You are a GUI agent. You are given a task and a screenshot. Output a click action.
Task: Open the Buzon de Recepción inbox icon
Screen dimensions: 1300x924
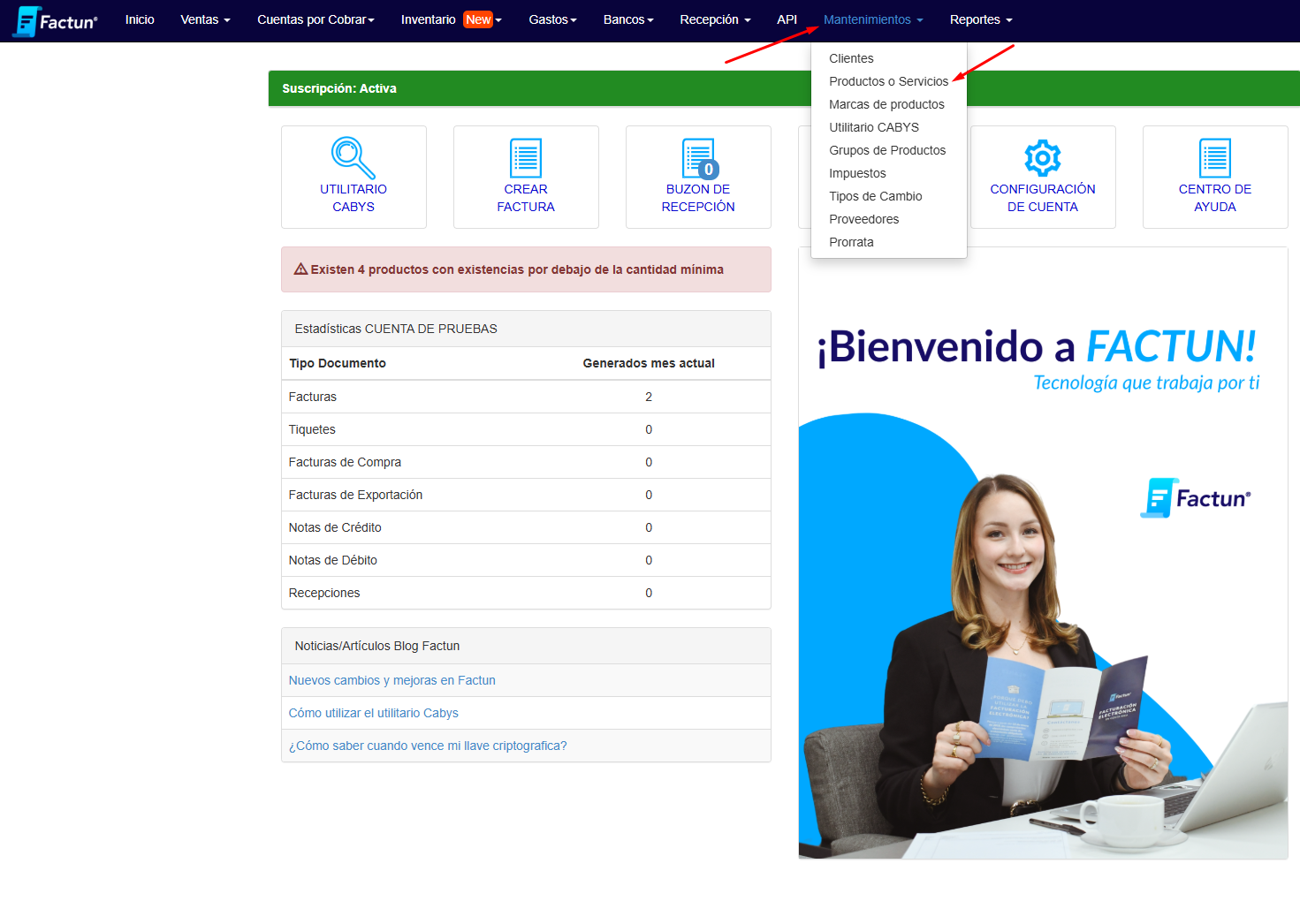tap(699, 158)
